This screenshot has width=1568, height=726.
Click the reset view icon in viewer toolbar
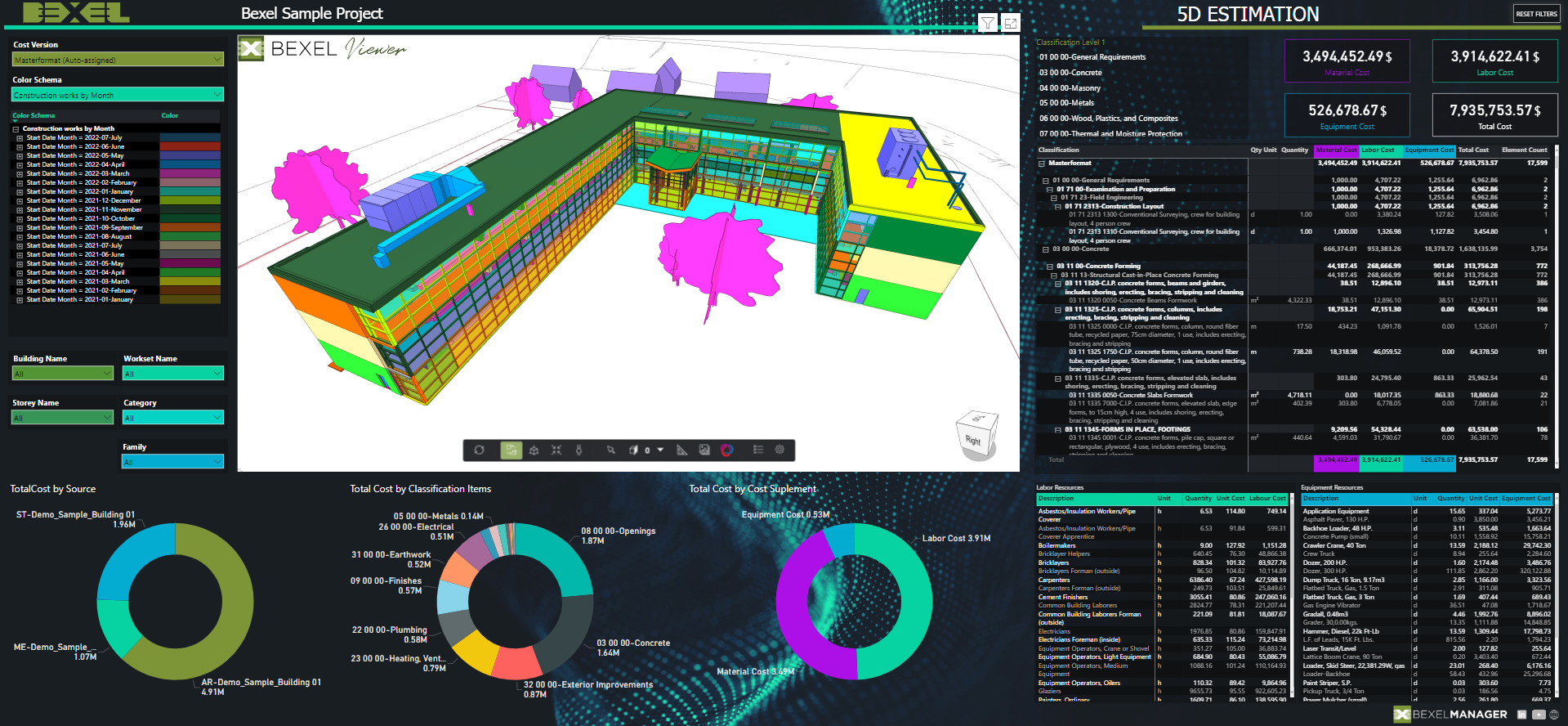click(480, 450)
